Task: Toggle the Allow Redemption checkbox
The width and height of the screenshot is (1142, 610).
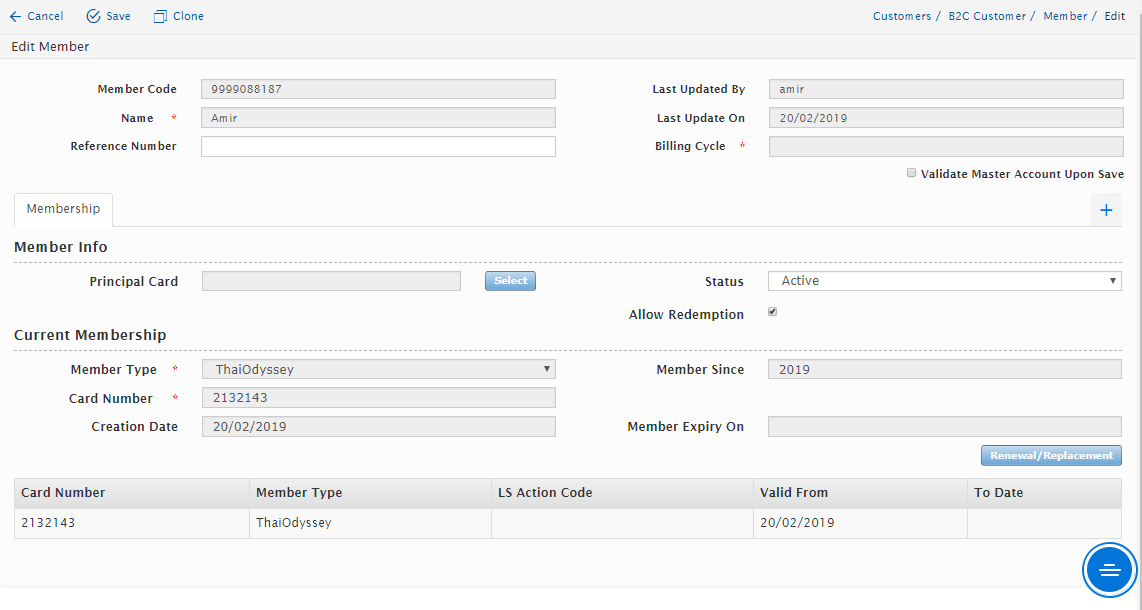Action: coord(772,312)
